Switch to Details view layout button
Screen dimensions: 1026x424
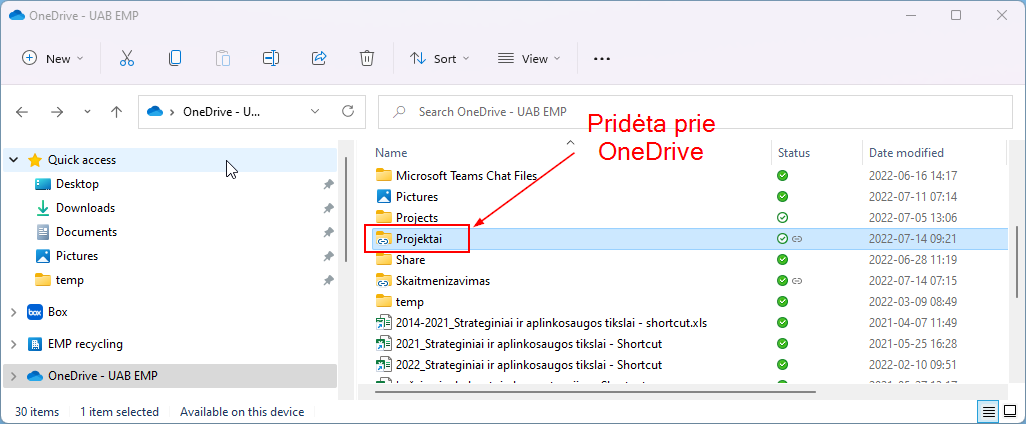coord(988,412)
